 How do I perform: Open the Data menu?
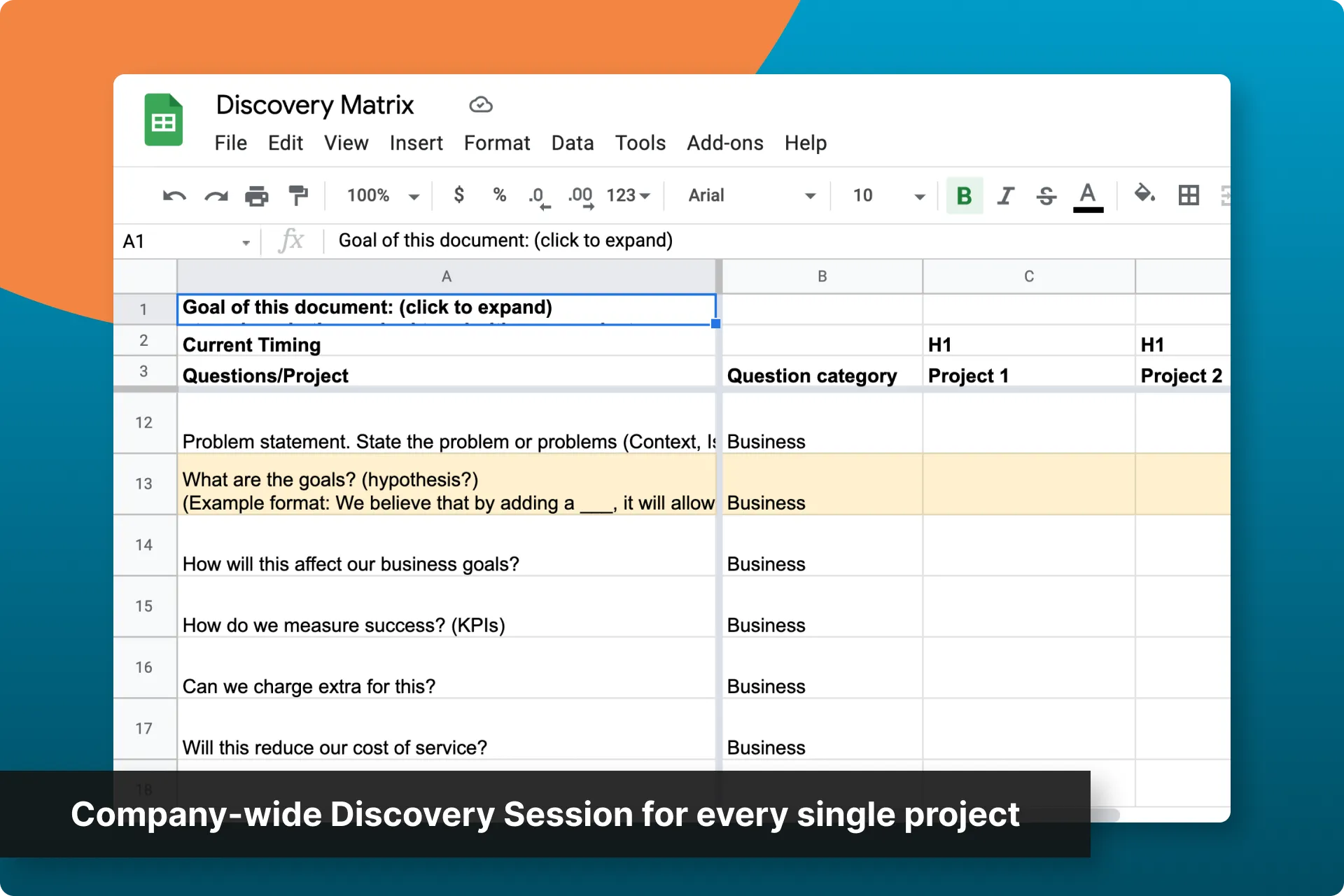tap(572, 143)
